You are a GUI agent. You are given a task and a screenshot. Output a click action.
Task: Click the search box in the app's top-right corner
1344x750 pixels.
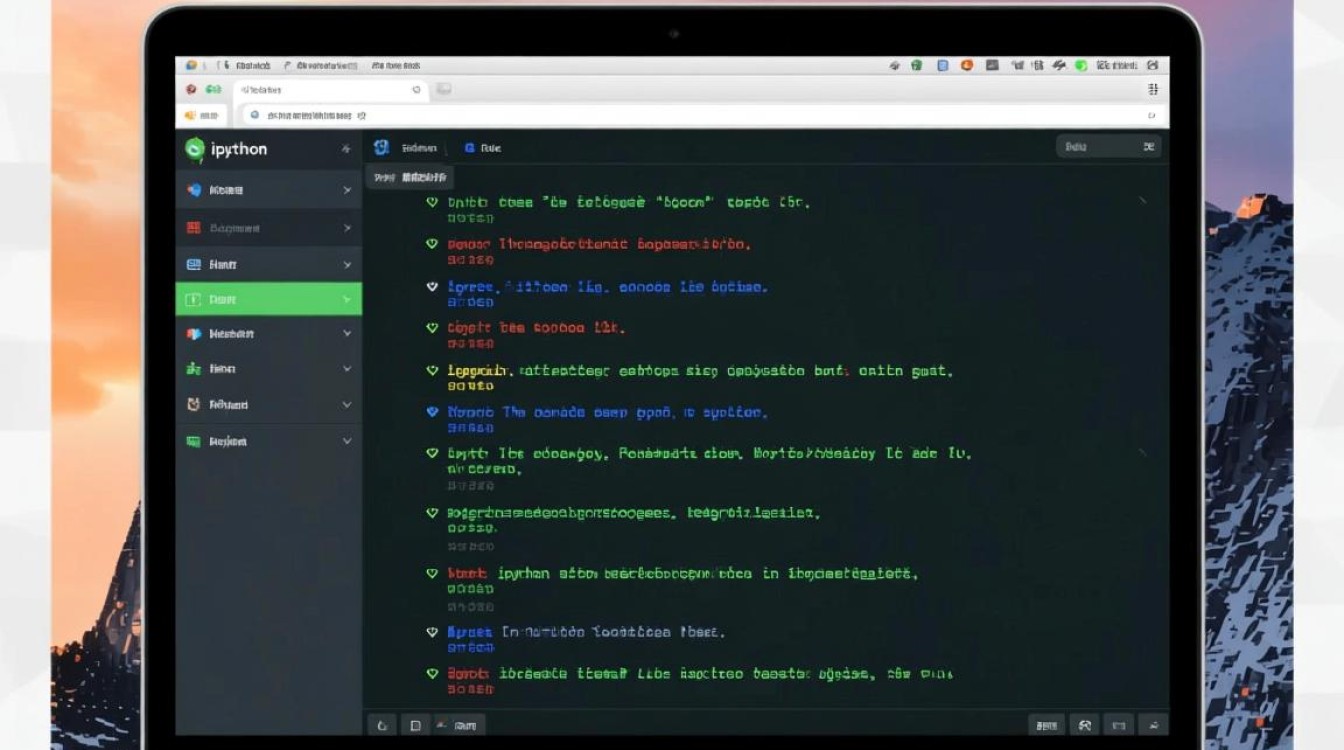(1108, 147)
